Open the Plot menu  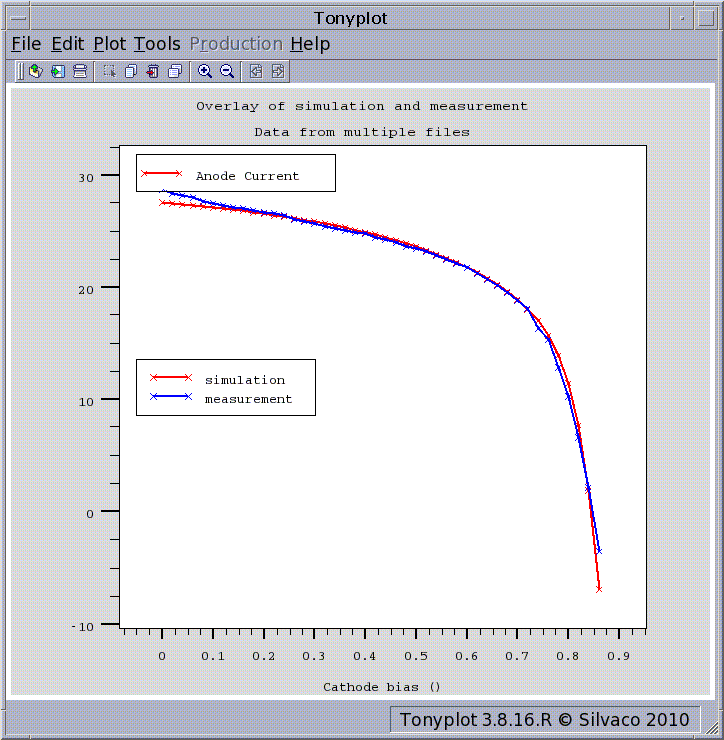point(109,44)
